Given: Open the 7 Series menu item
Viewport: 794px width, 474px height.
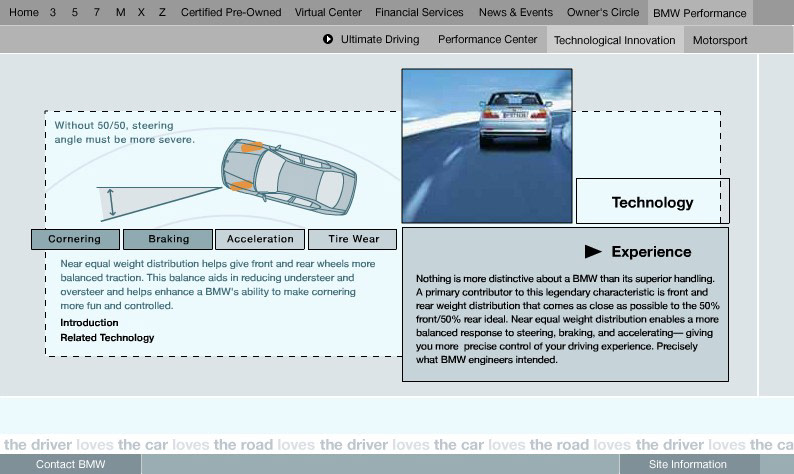Looking at the screenshot, I should (97, 12).
